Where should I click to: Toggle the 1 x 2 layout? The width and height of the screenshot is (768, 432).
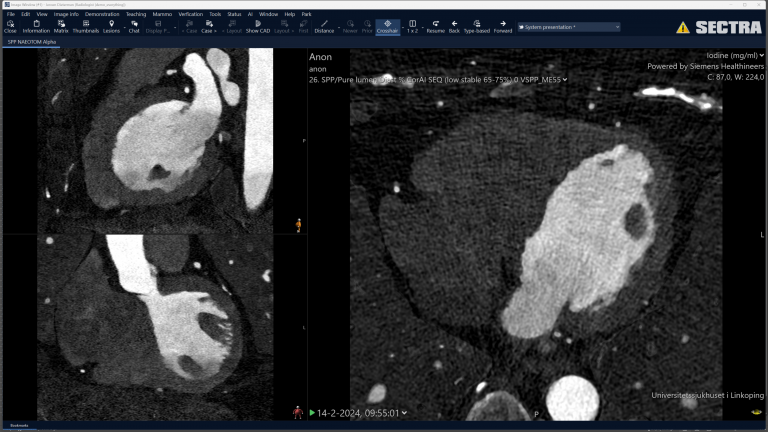pyautogui.click(x=413, y=26)
